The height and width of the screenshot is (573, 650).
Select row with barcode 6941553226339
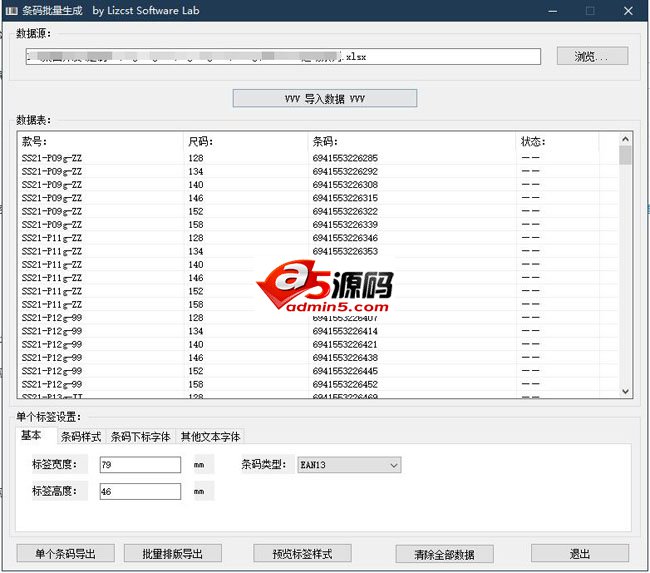point(318,224)
